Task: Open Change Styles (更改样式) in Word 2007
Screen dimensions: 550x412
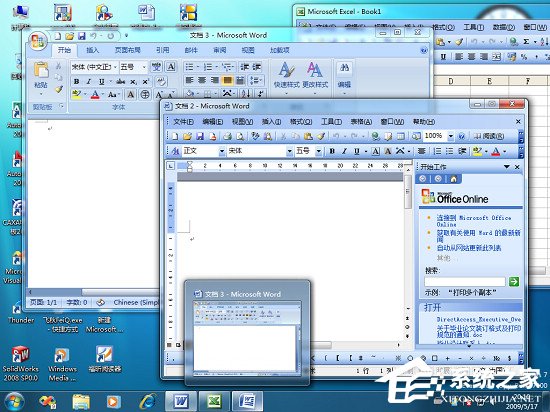Action: (315, 78)
